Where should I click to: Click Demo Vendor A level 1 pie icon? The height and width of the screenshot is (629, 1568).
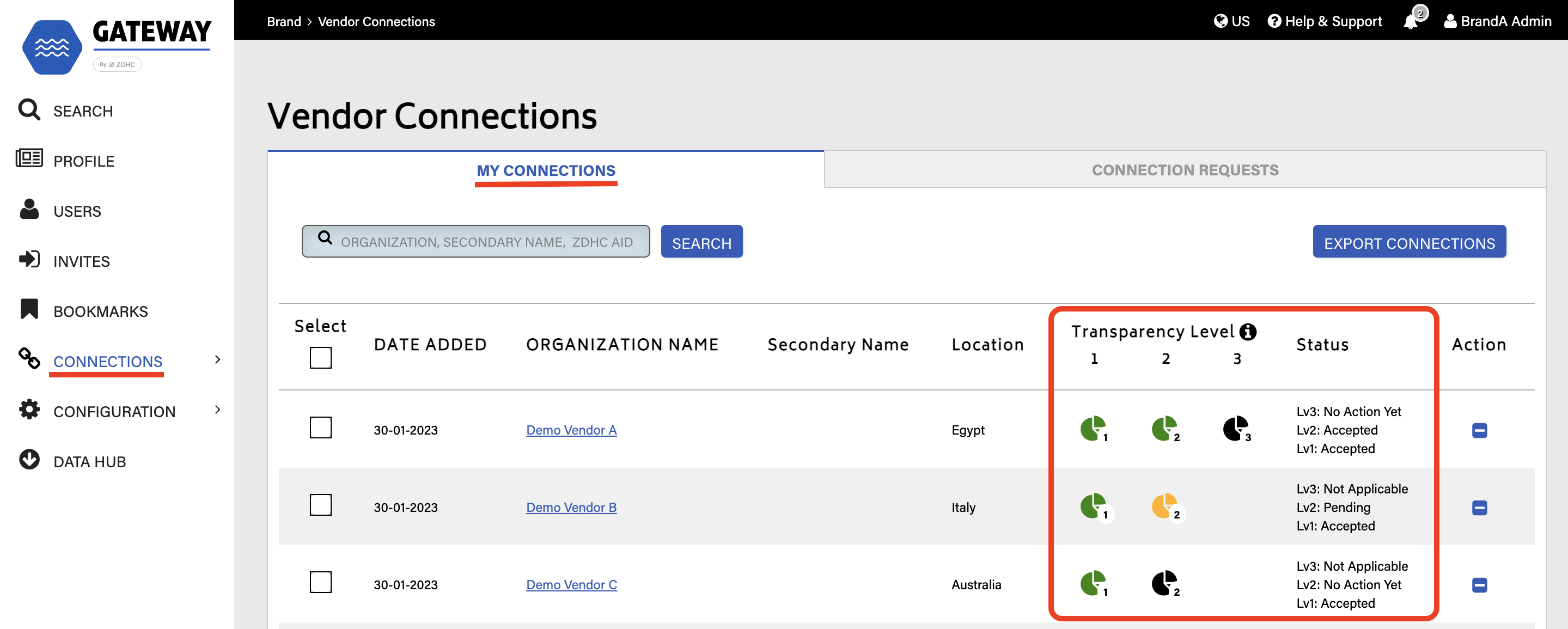1094,429
